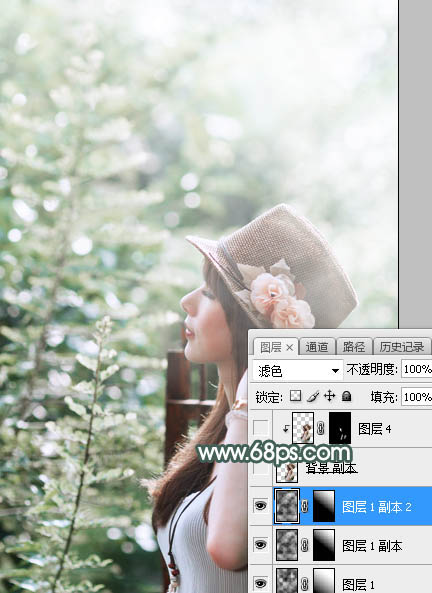This screenshot has width=432, height=593.
Task: Open the 滤色 blend mode dropdown
Action: [298, 371]
